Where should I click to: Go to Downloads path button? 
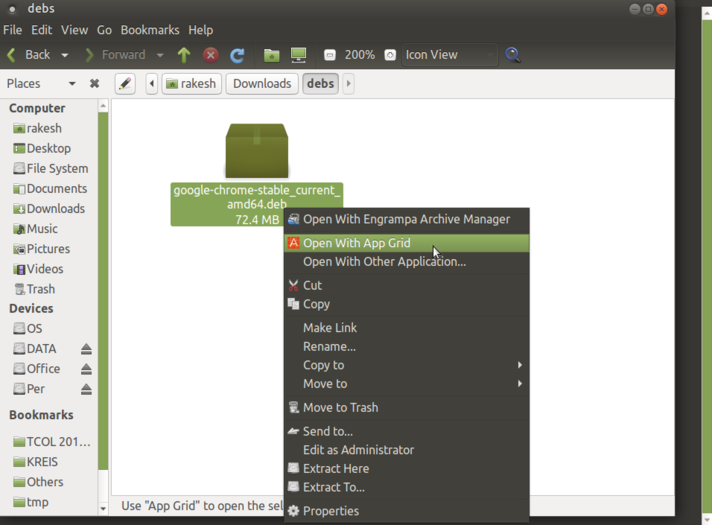[x=262, y=84]
